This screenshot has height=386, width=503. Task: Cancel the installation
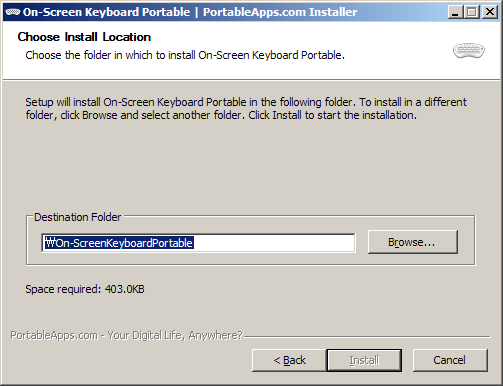point(450,360)
